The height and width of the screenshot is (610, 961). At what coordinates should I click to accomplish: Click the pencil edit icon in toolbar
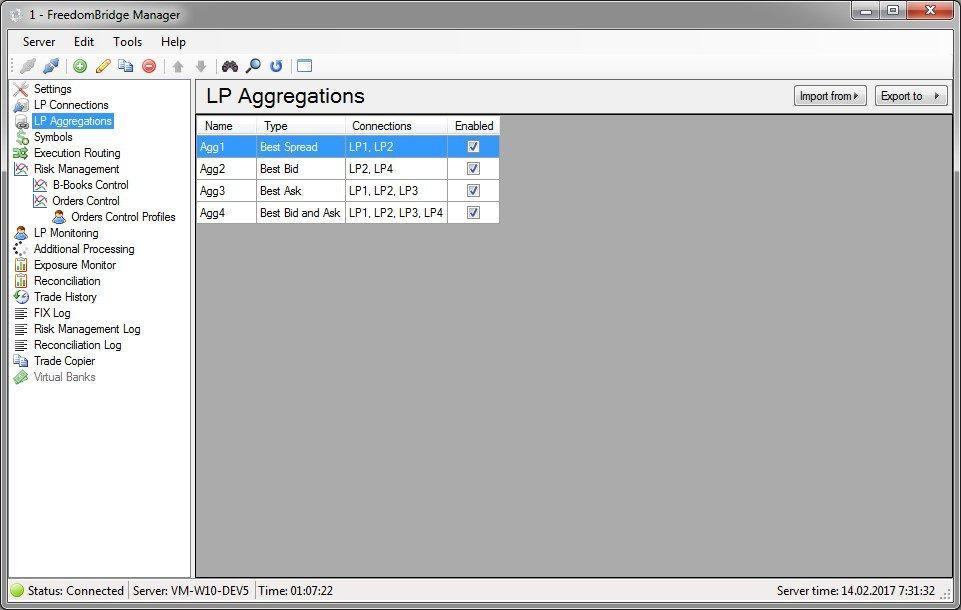[x=103, y=66]
